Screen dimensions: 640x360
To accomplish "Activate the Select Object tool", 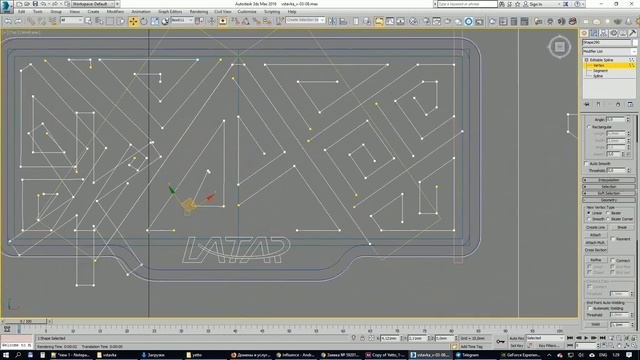I will [89, 21].
